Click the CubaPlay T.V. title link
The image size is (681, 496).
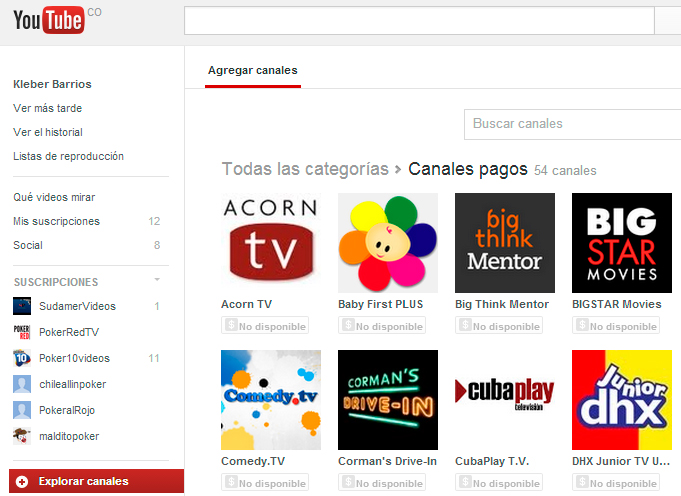click(x=492, y=461)
